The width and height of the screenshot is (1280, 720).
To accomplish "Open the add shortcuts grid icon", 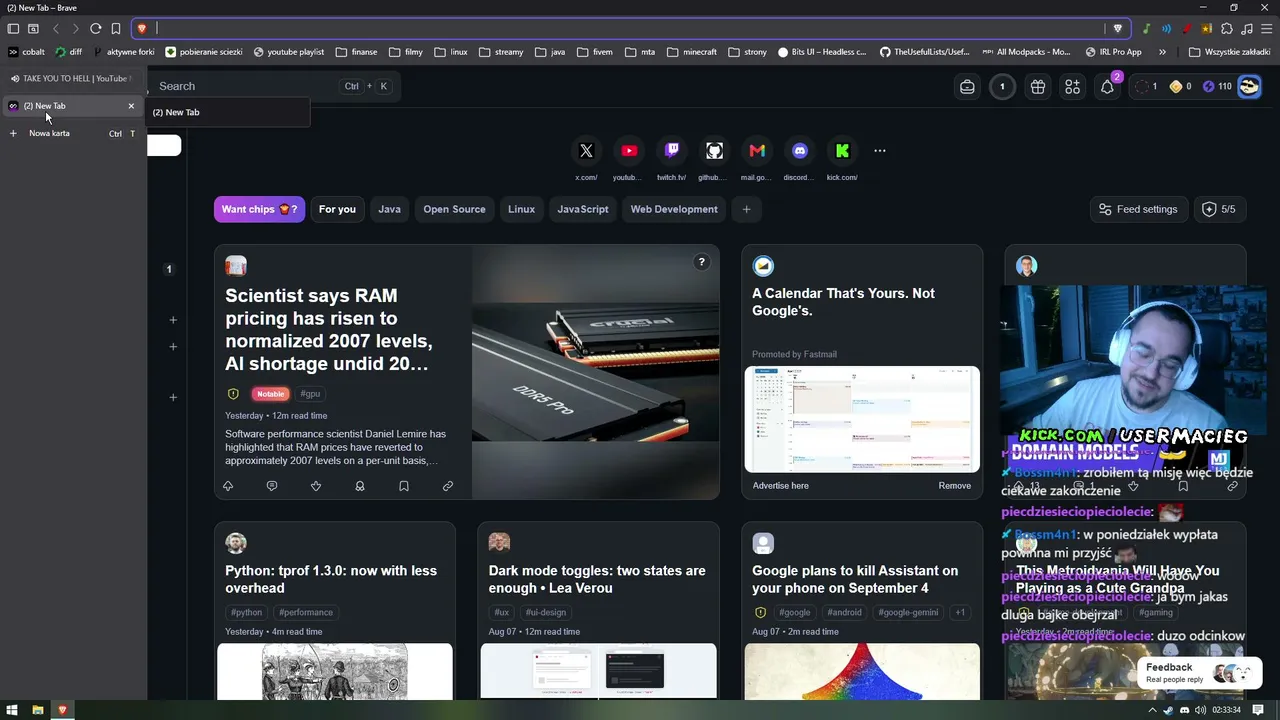I will pos(1072,87).
